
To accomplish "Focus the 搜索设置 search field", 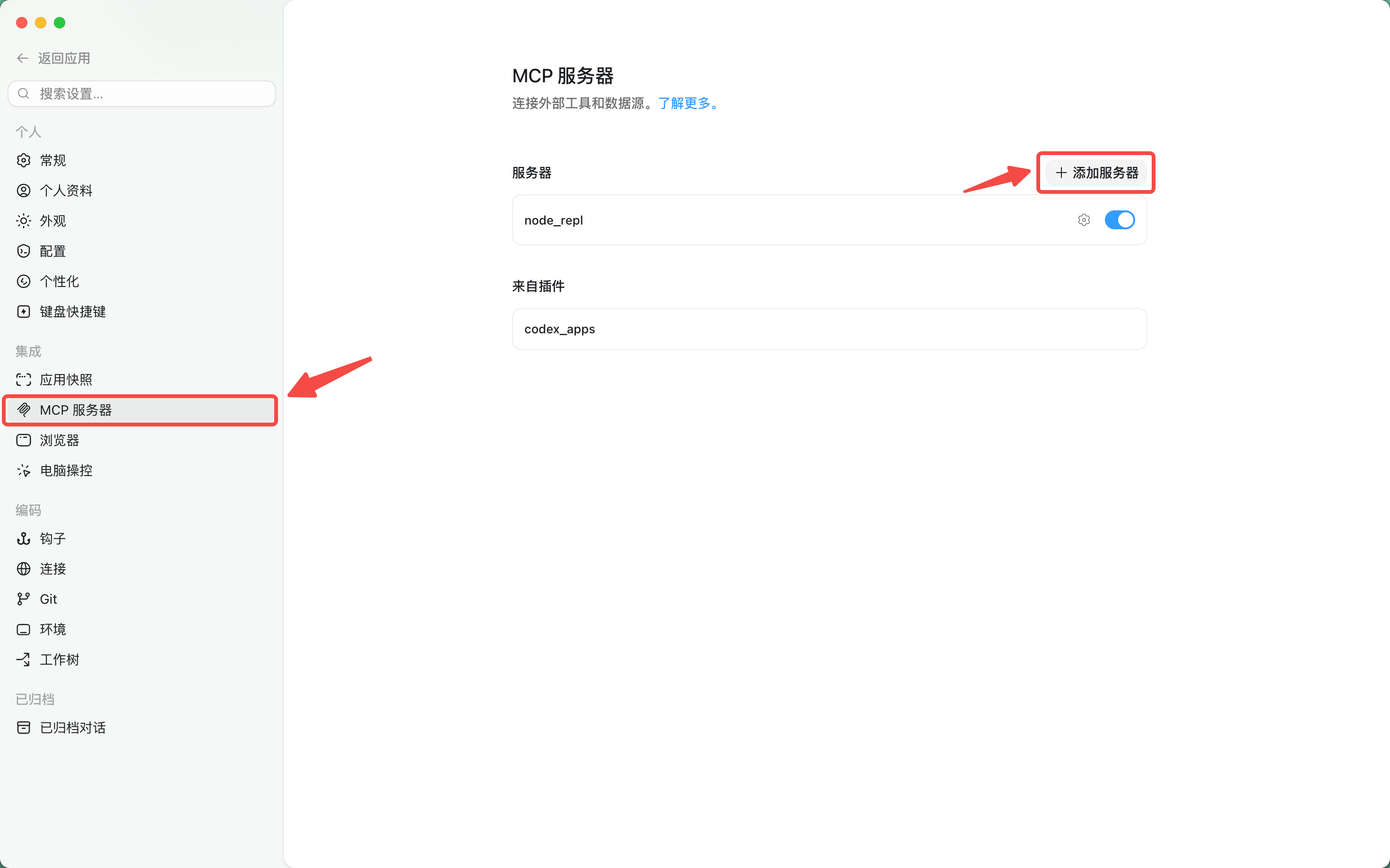I will coord(142,94).
